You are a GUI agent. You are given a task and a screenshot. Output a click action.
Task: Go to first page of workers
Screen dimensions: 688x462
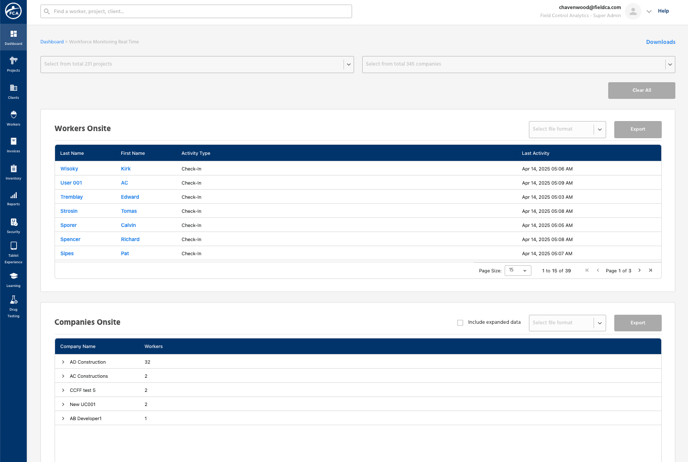pos(587,270)
